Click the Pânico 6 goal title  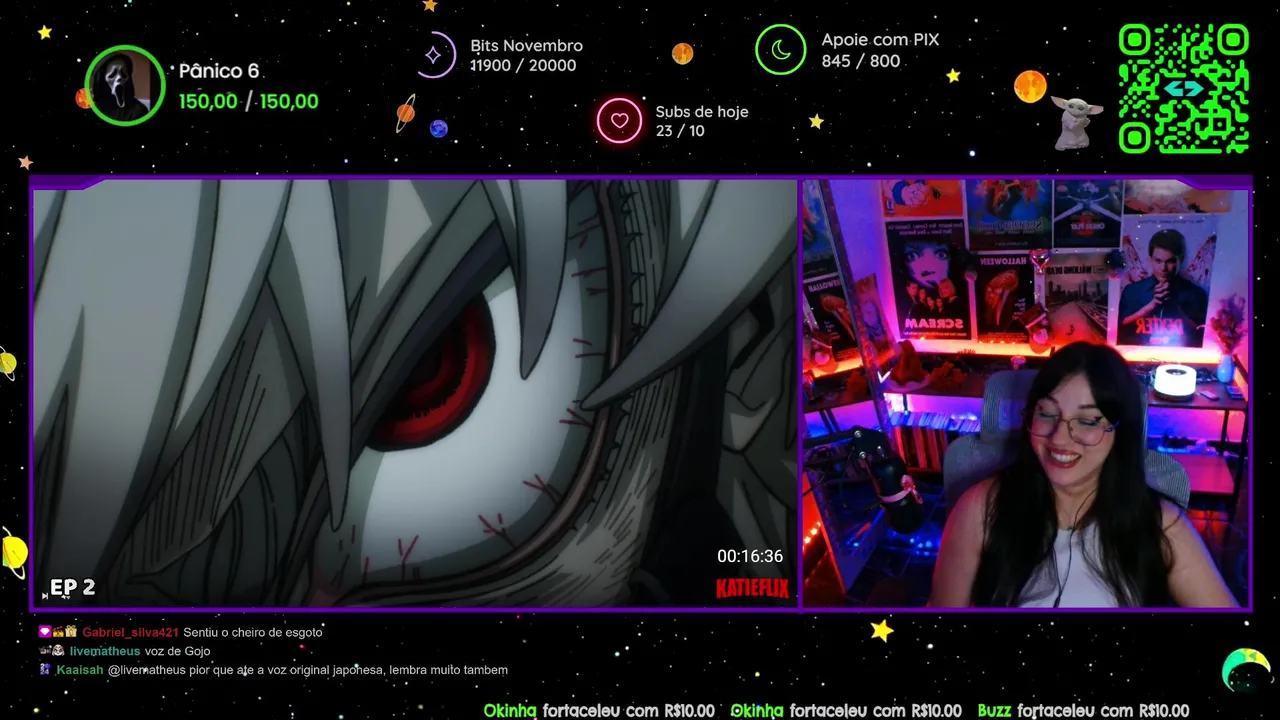coord(218,71)
